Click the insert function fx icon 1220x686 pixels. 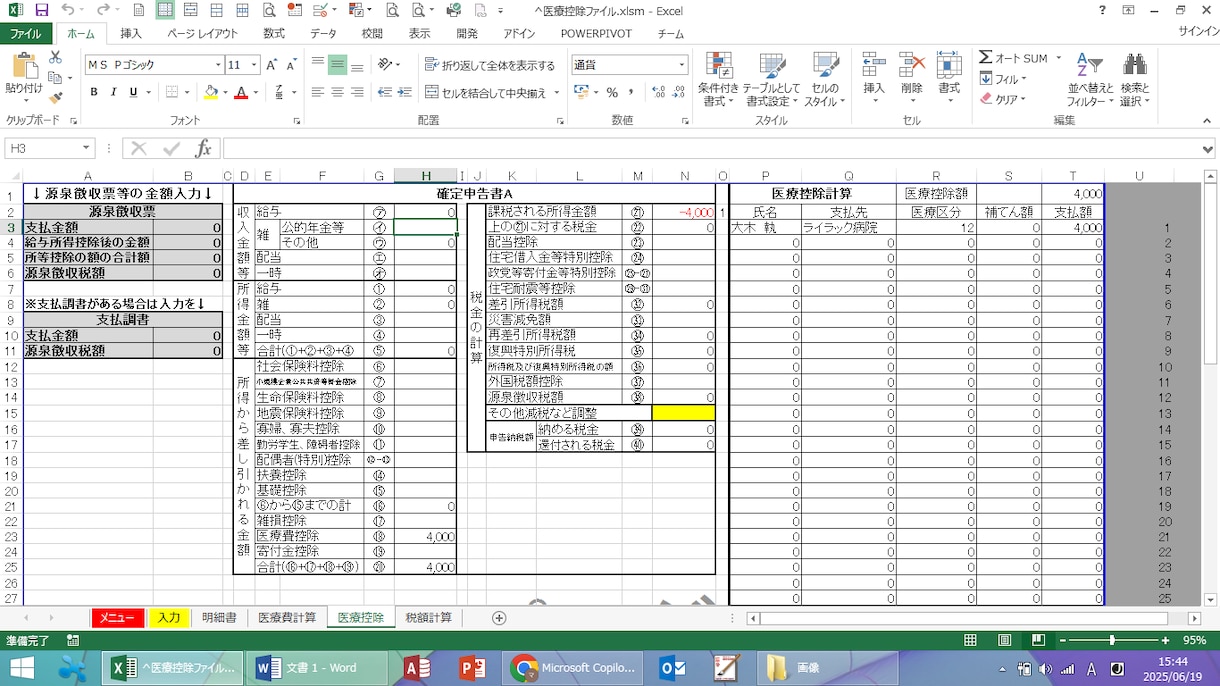click(204, 149)
